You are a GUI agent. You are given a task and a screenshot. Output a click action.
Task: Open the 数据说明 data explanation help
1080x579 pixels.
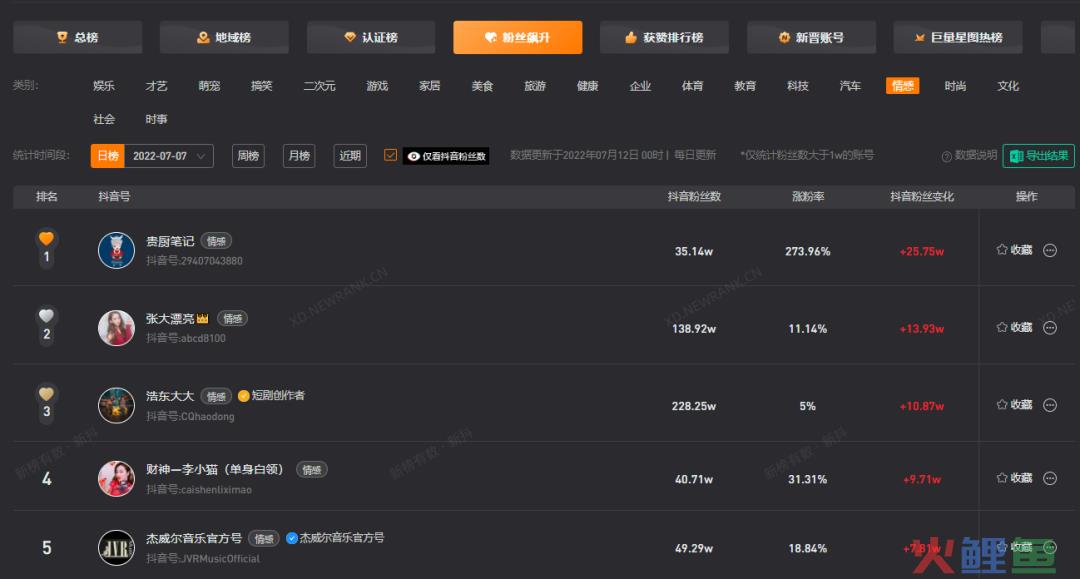click(969, 156)
